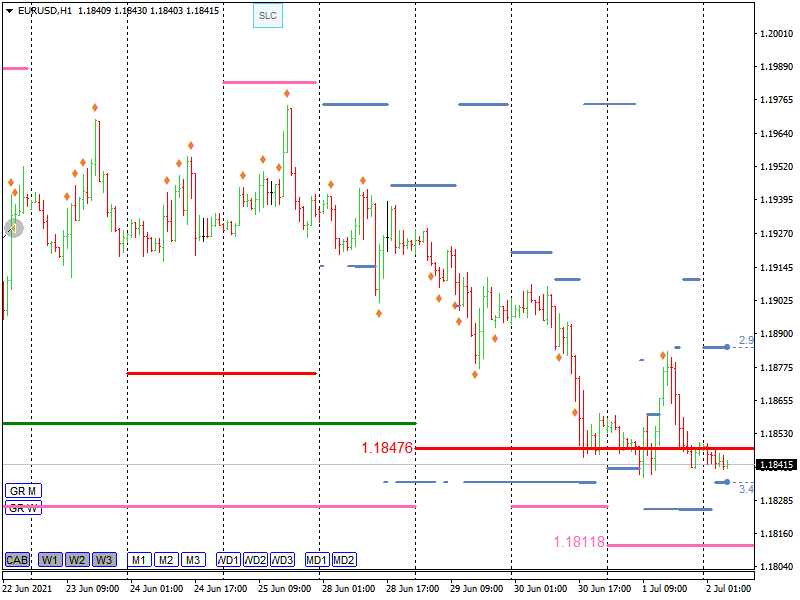Click the SLC button at top
Image resolution: width=800 pixels, height=600 pixels.
[267, 16]
